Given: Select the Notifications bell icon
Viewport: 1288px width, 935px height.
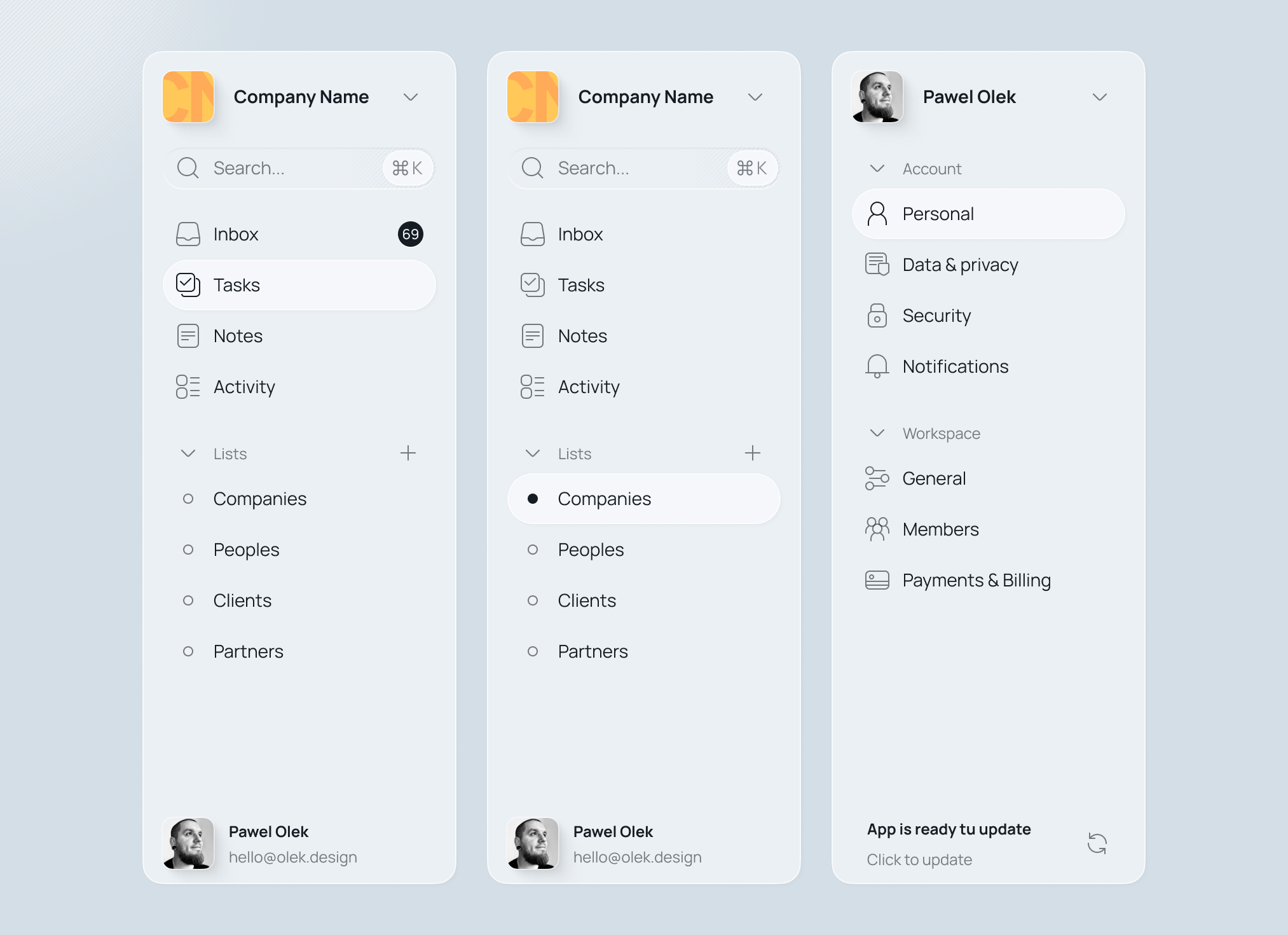Looking at the screenshot, I should pos(877,366).
